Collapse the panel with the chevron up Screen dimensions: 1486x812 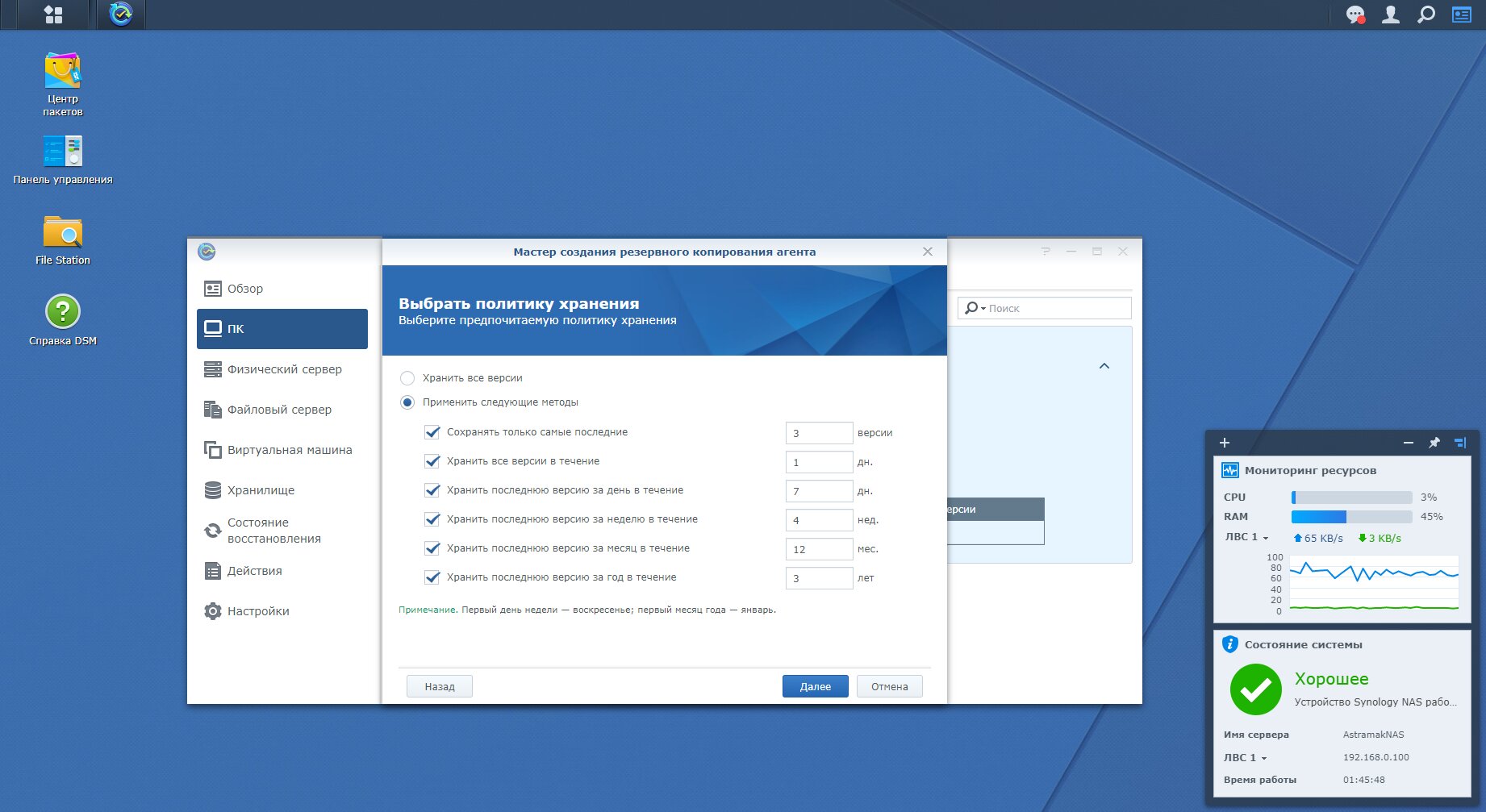[x=1104, y=366]
